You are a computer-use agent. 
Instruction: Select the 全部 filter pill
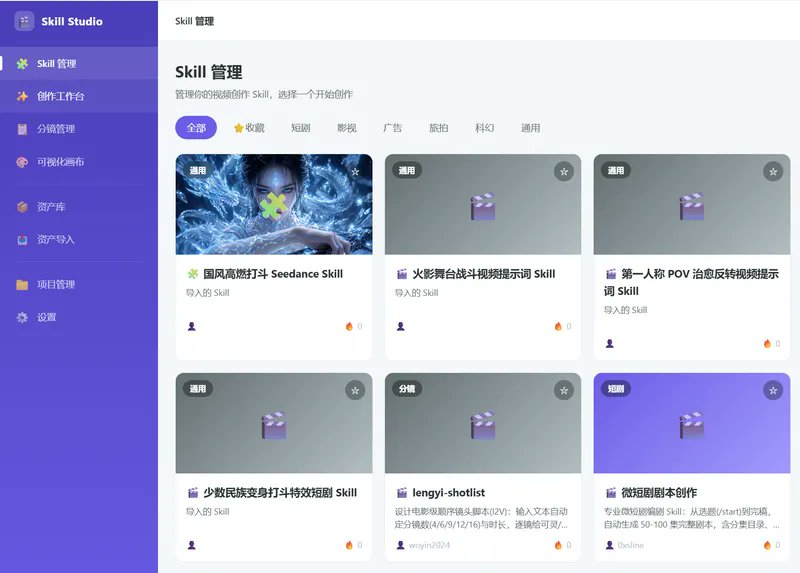click(x=196, y=128)
